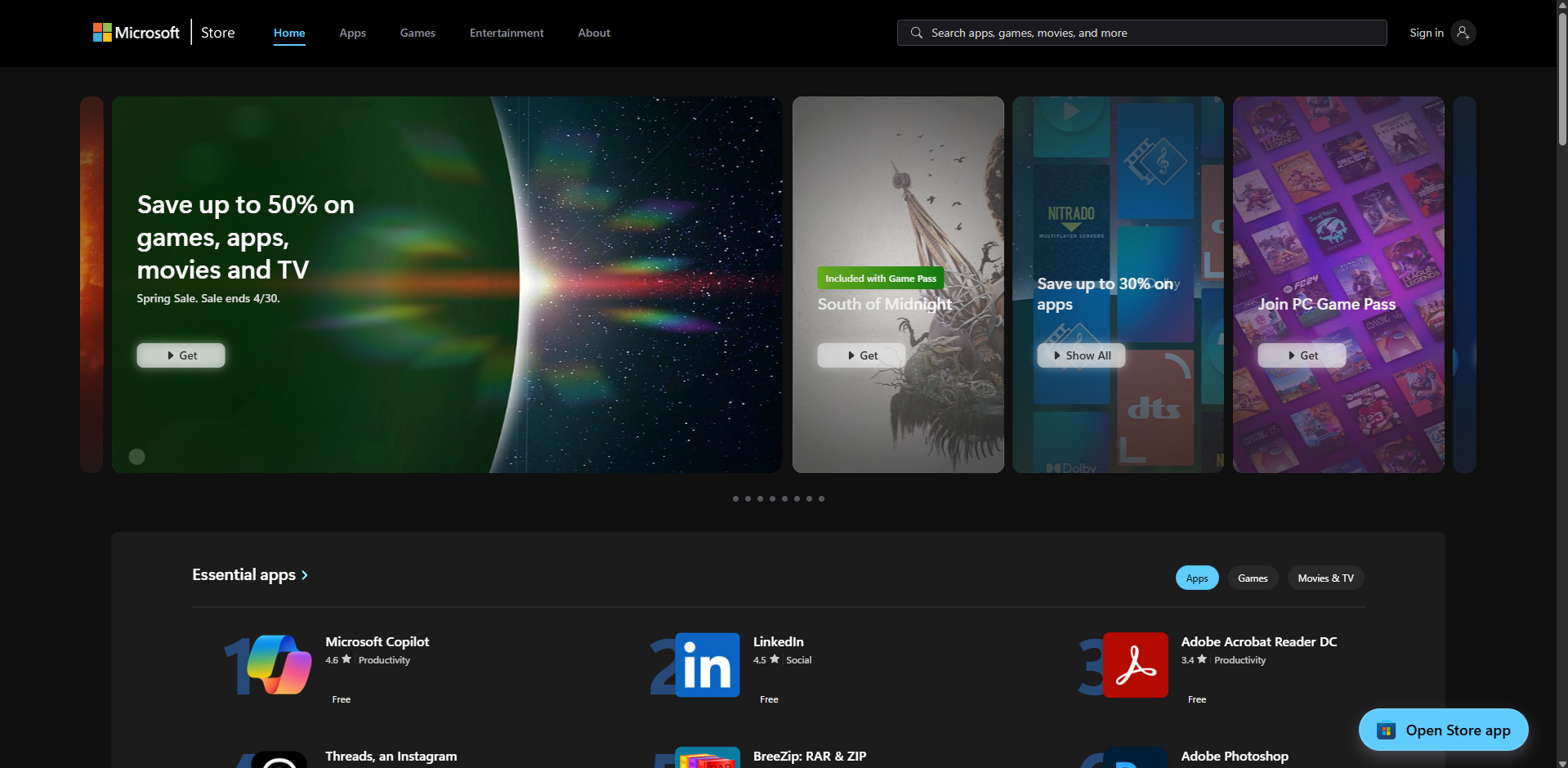Open the Threads, an Instagram title
1568x768 pixels.
click(391, 757)
